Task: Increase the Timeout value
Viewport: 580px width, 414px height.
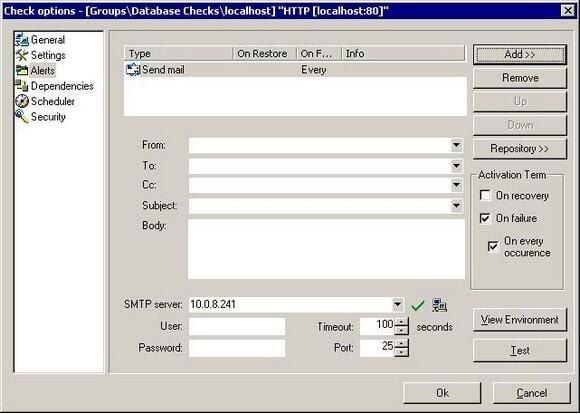Action: point(401,322)
